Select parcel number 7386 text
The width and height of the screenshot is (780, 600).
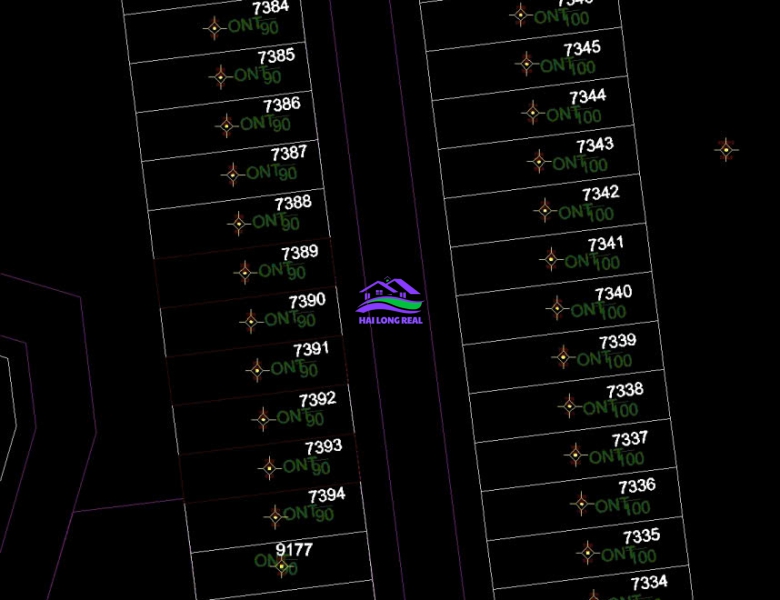(x=281, y=104)
